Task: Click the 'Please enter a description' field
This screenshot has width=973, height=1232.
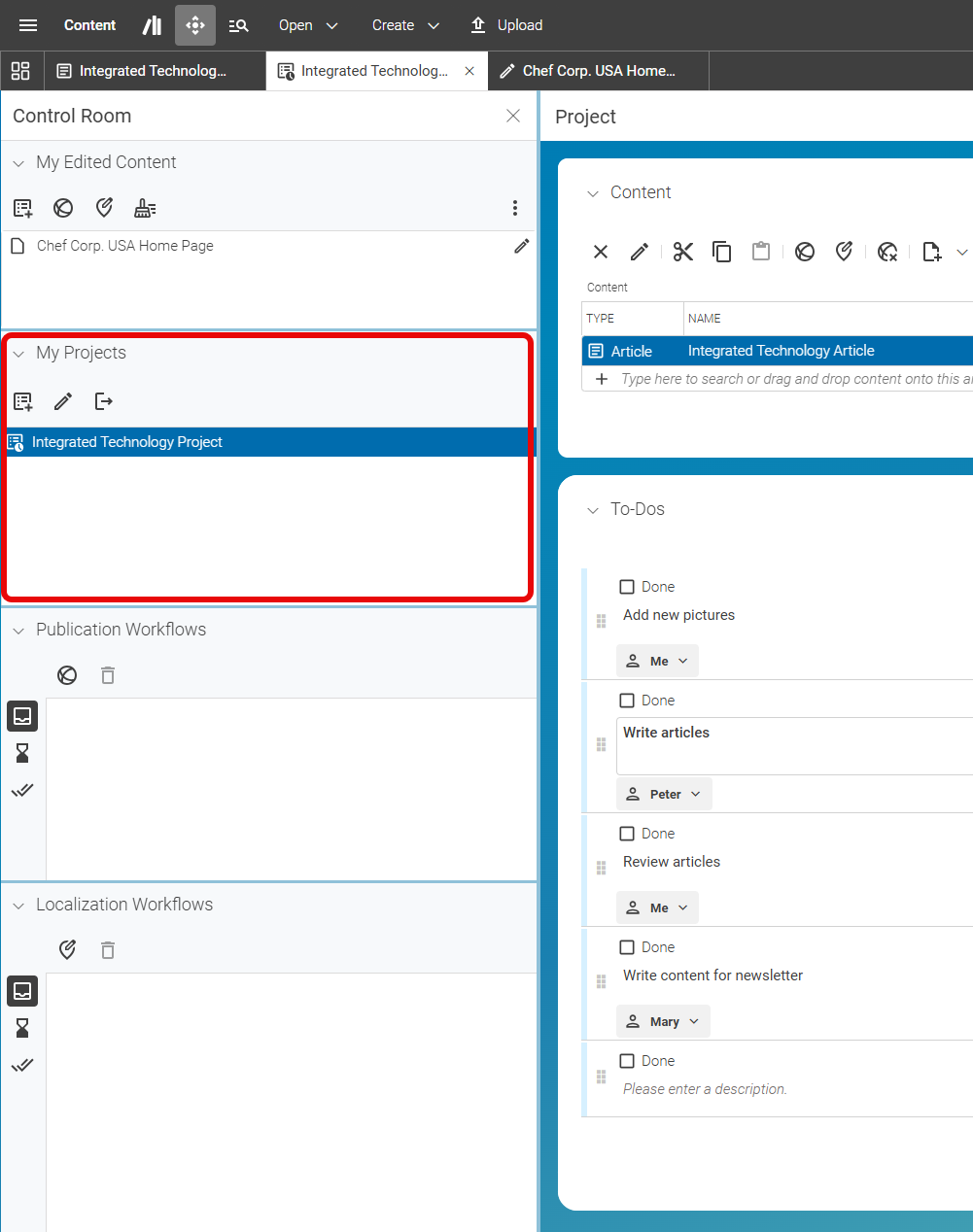Action: [705, 1089]
